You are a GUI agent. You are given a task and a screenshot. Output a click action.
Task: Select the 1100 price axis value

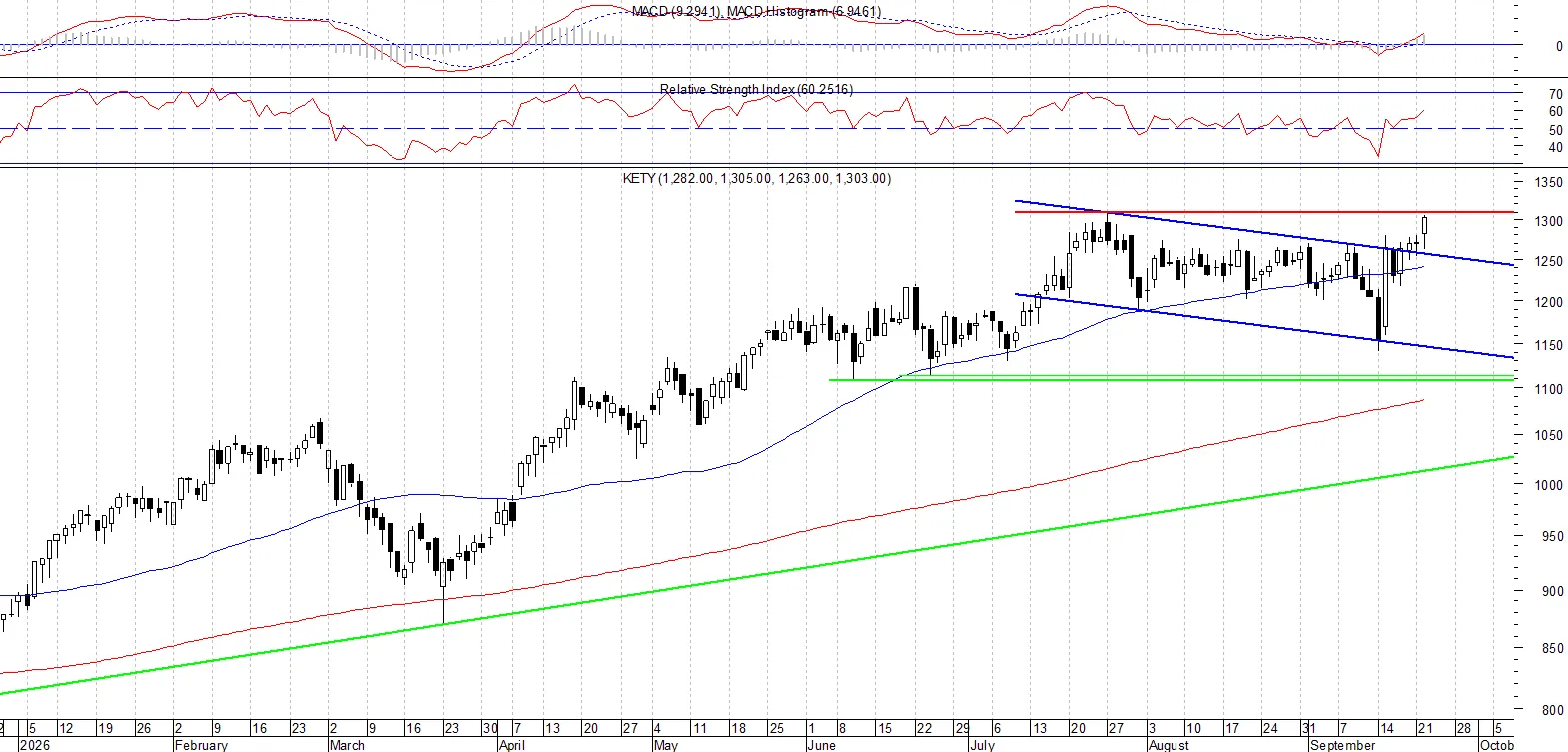point(1549,390)
